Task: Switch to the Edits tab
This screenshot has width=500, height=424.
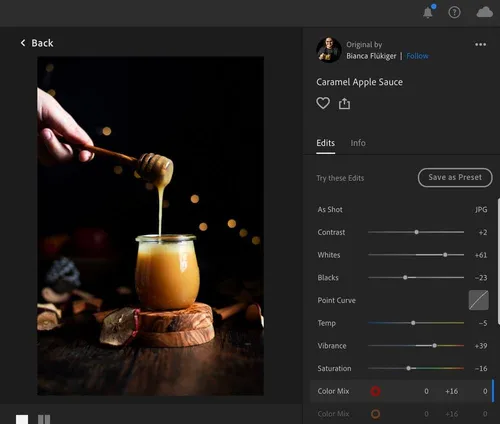Action: (x=326, y=143)
